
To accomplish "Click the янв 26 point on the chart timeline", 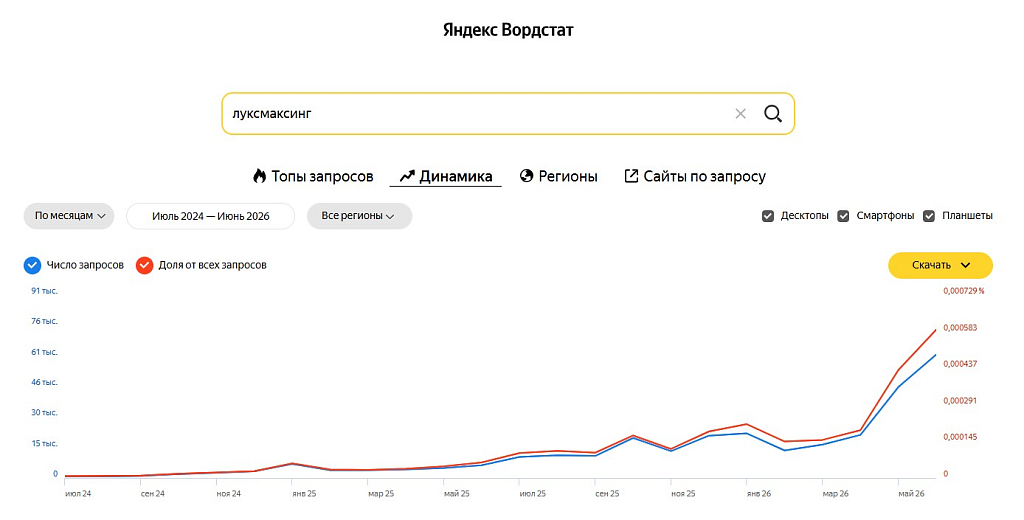I will click(x=759, y=494).
